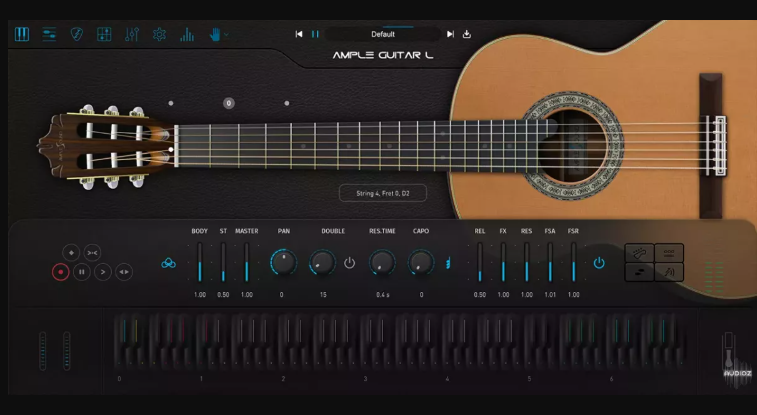This screenshot has height=415, width=757.
Task: Click the blue triple-circle icon beside BODY
Action: (168, 263)
